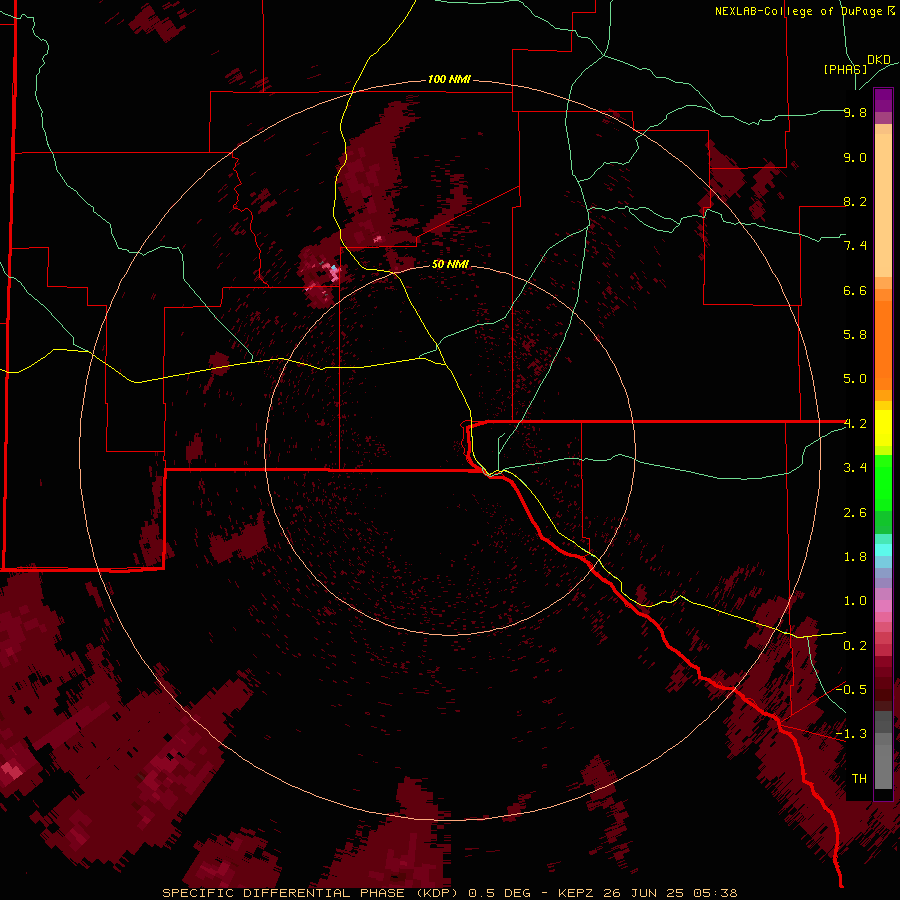900x900 pixels.
Task: Click the 8.2 value on the color scale
Action: coord(855,201)
